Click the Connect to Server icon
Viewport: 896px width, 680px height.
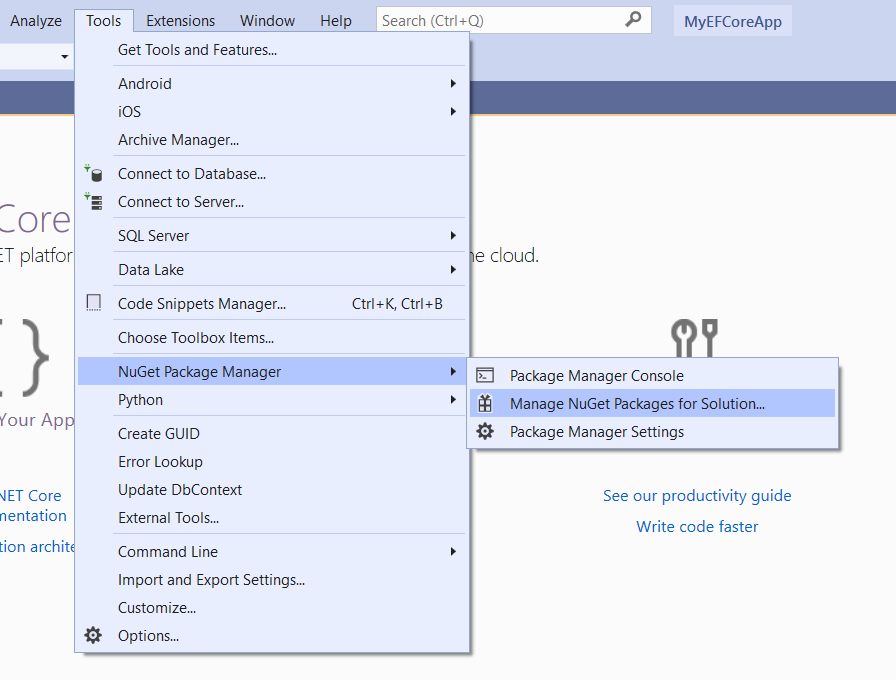click(93, 201)
